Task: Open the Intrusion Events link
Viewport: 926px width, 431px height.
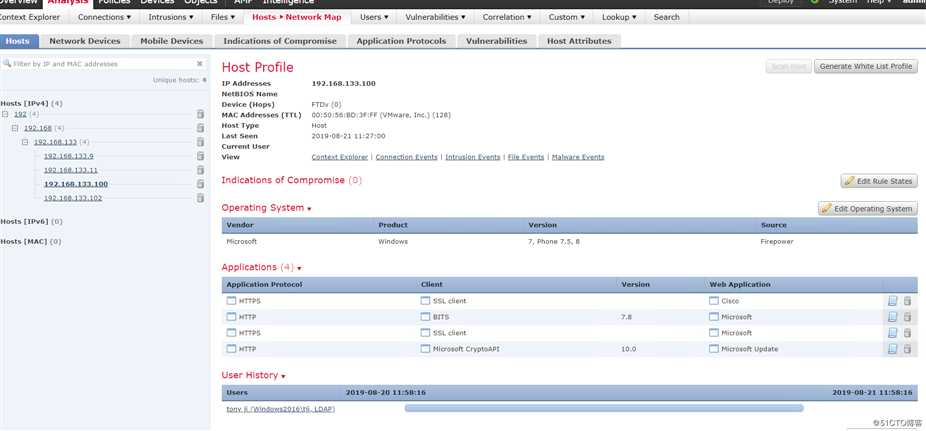Action: [472, 157]
